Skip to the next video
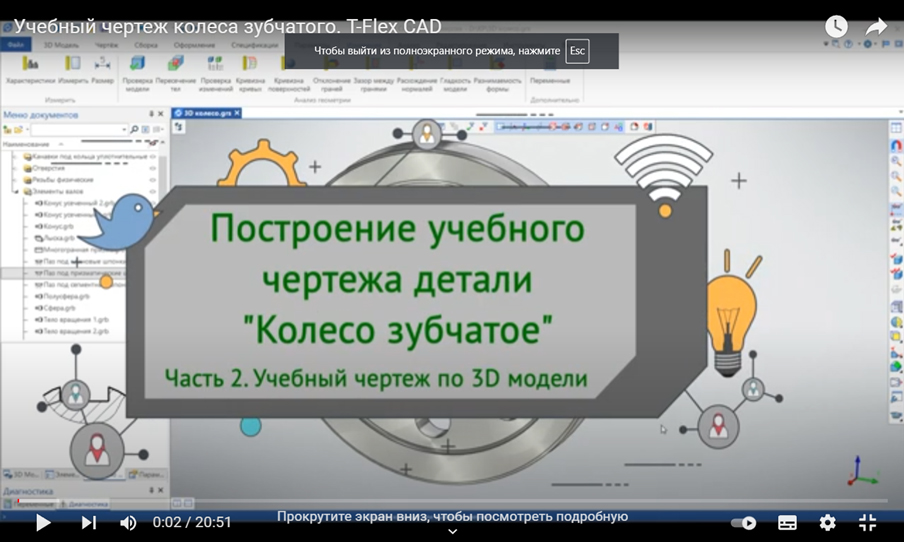 pos(88,522)
